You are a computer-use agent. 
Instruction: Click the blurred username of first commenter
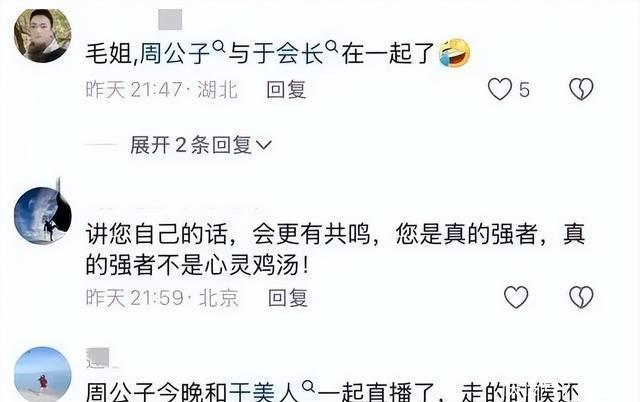click(170, 20)
